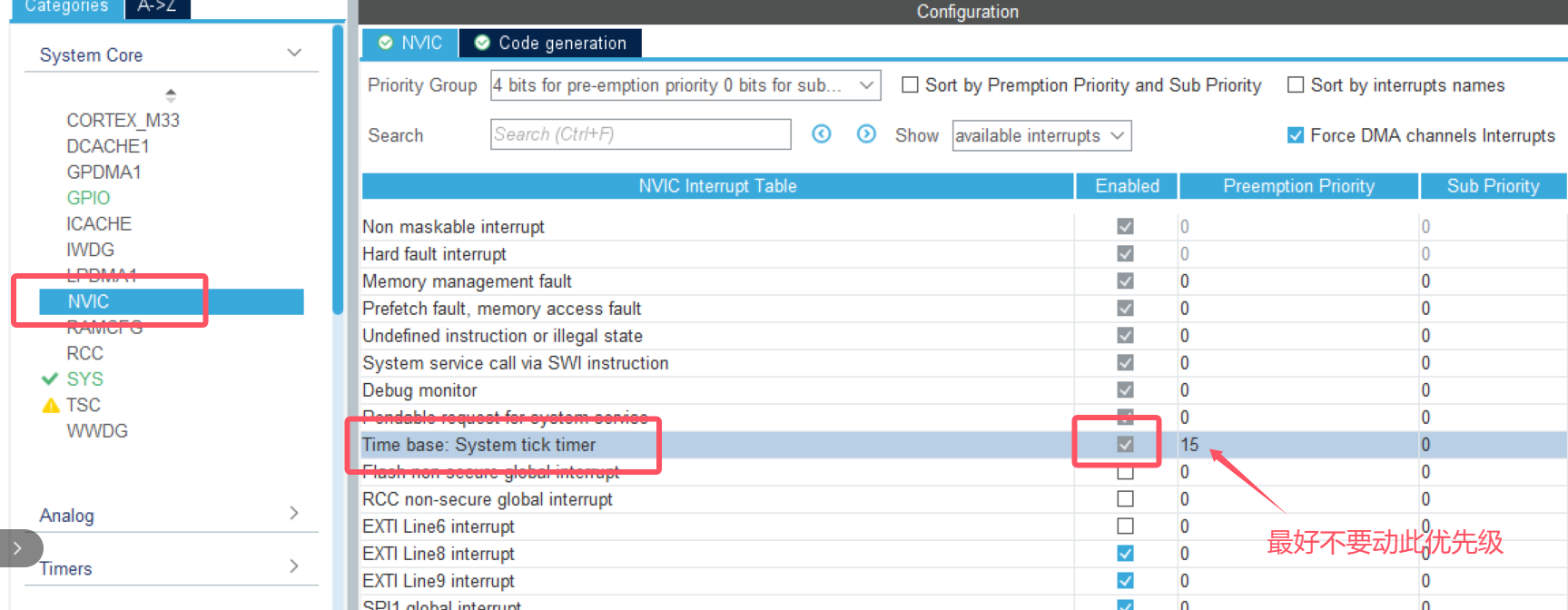Select ICACHE in the peripheral list
The width and height of the screenshot is (1568, 610).
click(99, 223)
